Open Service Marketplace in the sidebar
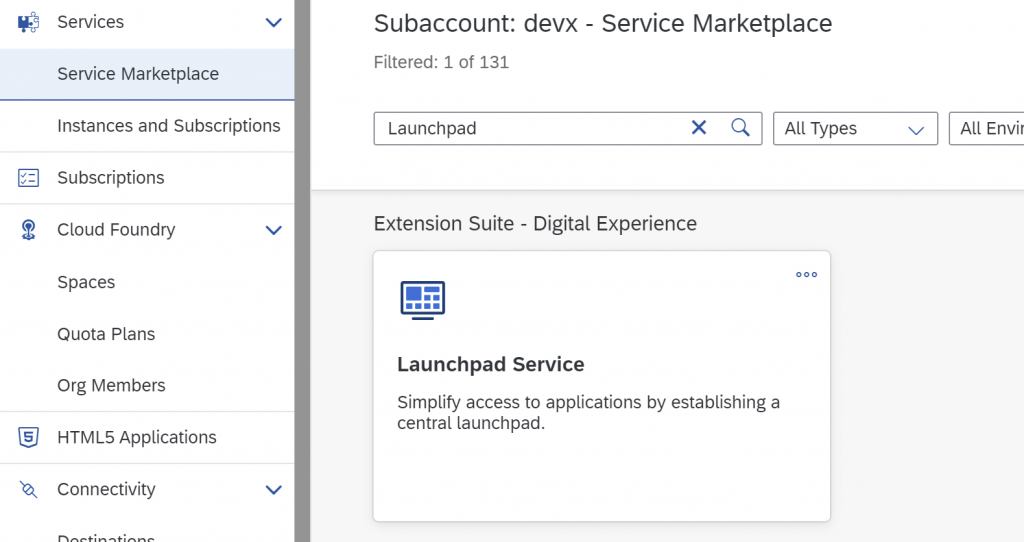This screenshot has width=1024, height=542. pos(147,74)
